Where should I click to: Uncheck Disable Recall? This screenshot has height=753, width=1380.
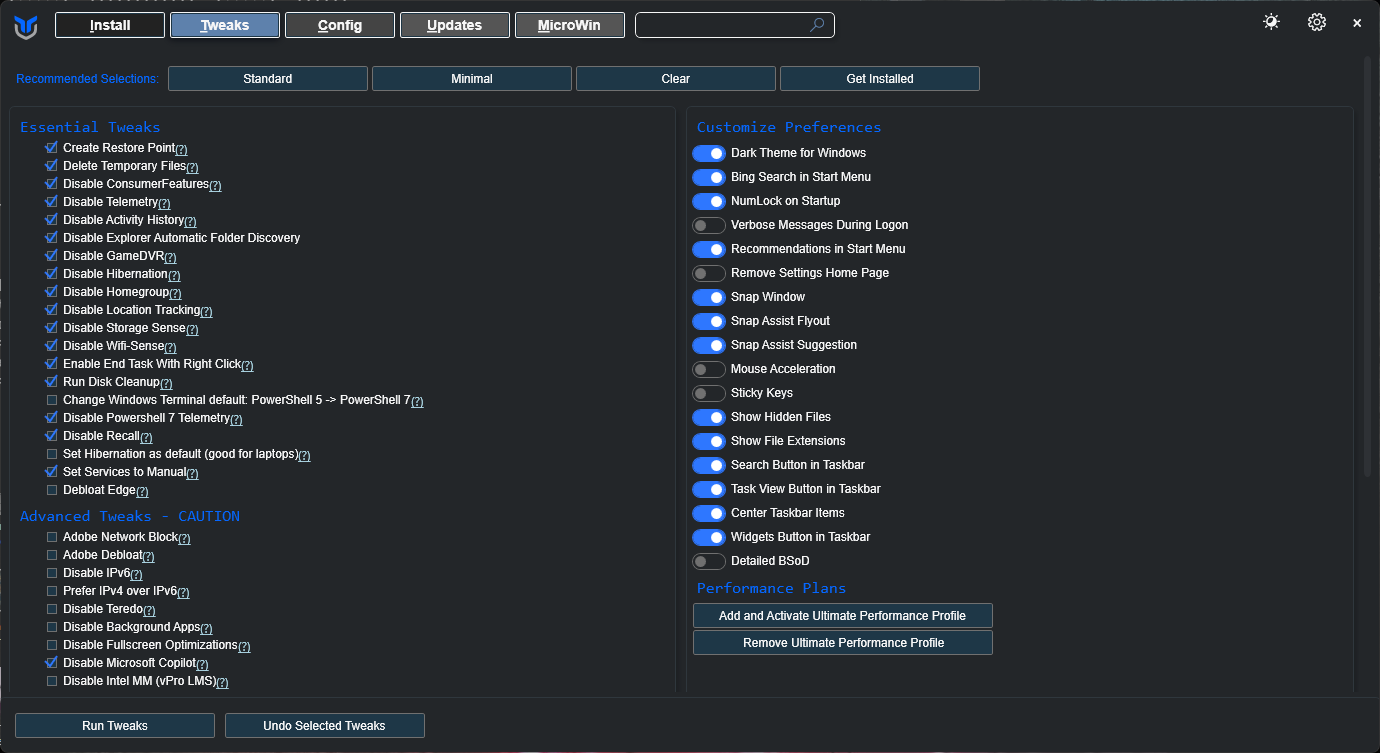click(52, 436)
